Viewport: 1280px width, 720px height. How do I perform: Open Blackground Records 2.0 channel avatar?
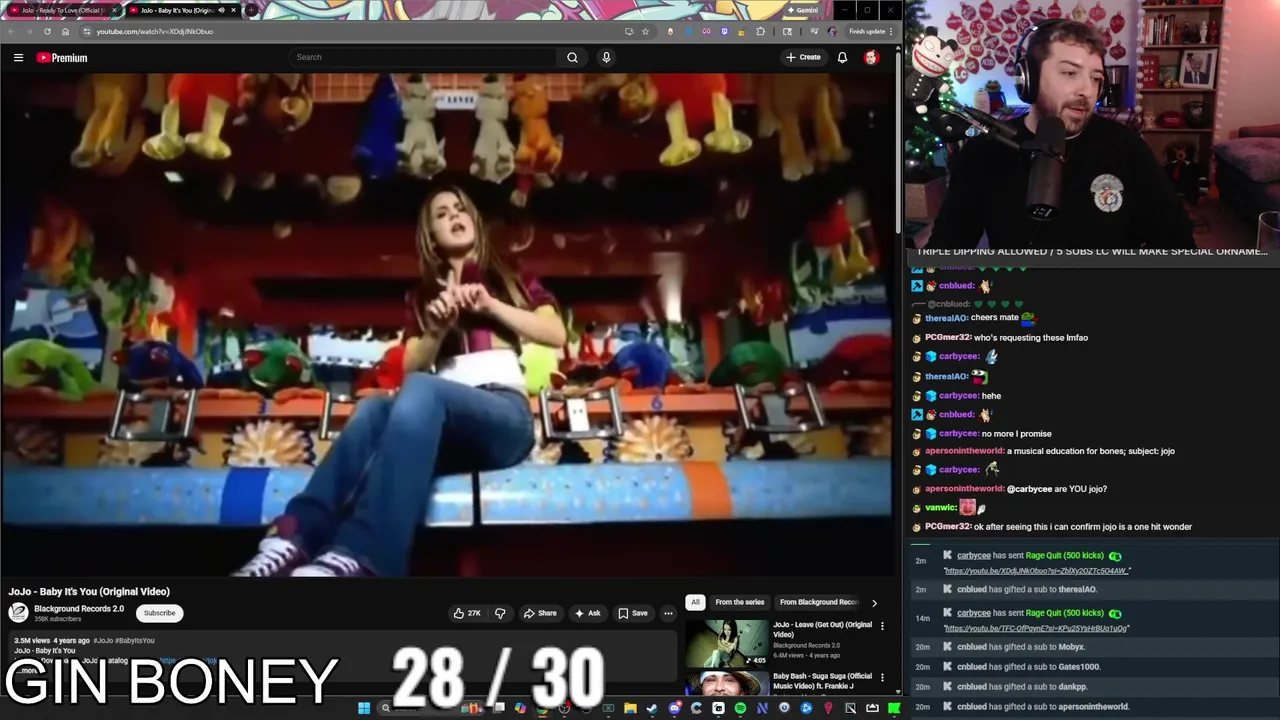click(x=18, y=613)
